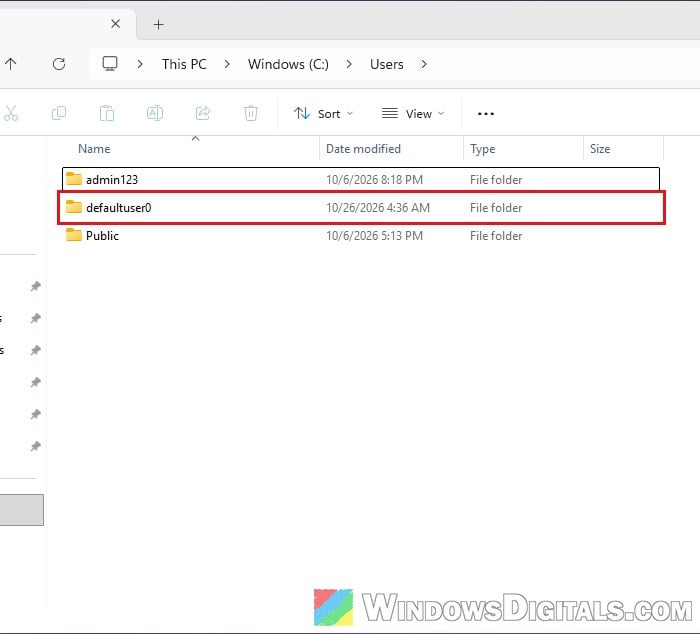
Task: Click the Share icon in toolbar
Action: coord(203,113)
